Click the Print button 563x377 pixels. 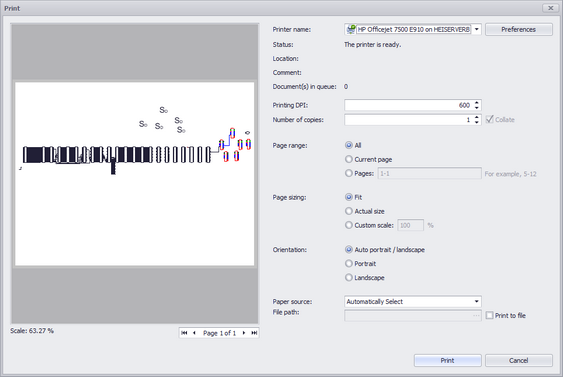447,360
